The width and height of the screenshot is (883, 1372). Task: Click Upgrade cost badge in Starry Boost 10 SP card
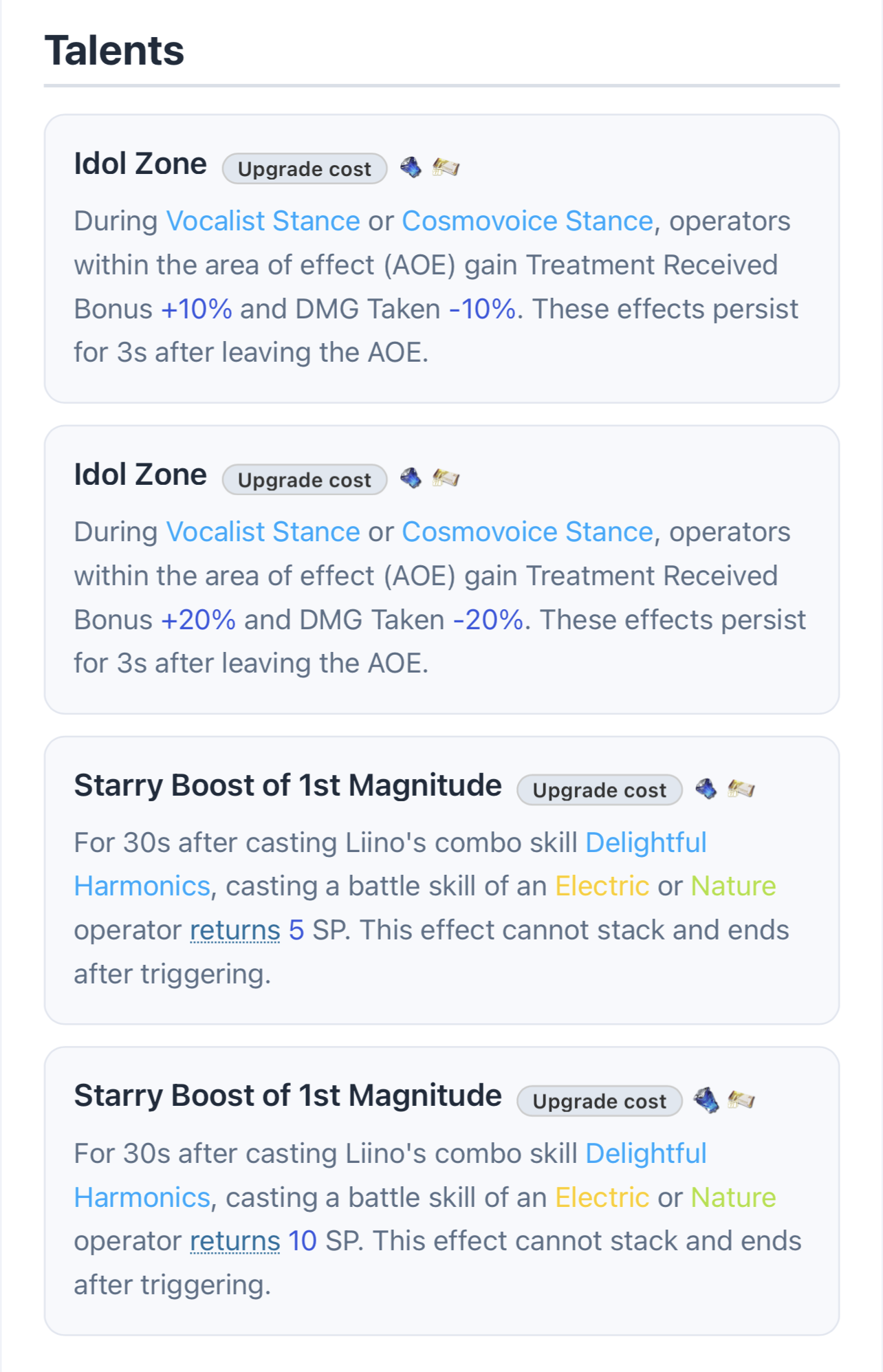pyautogui.click(x=600, y=1101)
